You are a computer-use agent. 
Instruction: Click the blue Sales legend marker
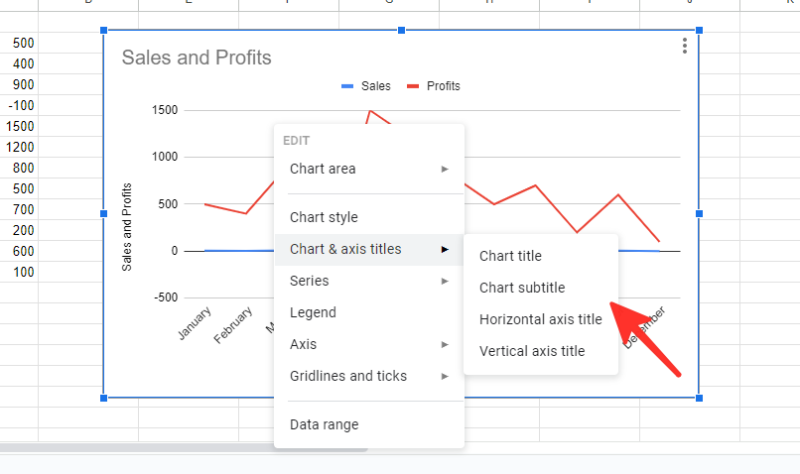347,87
